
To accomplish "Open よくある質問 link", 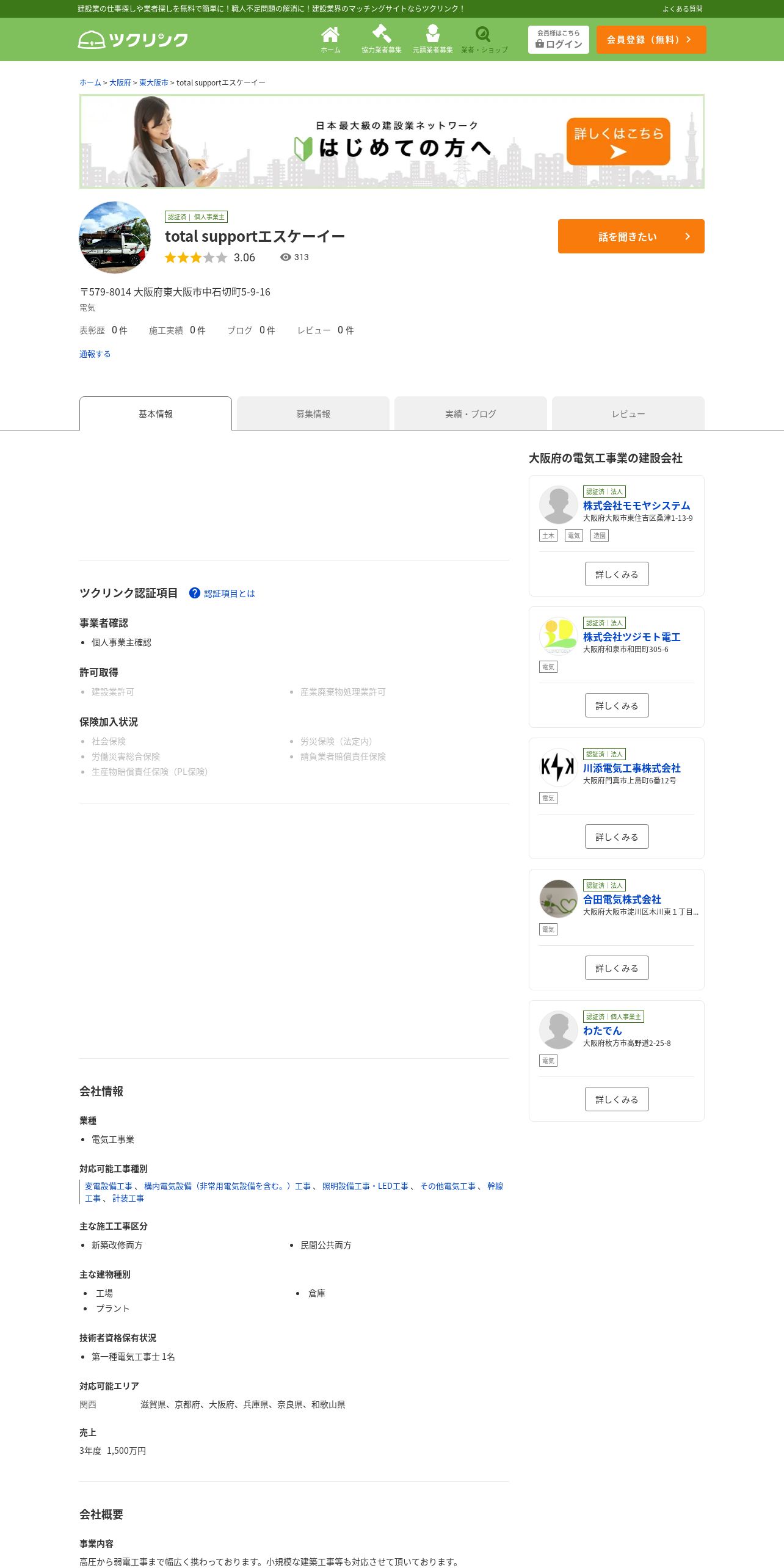I will (683, 9).
